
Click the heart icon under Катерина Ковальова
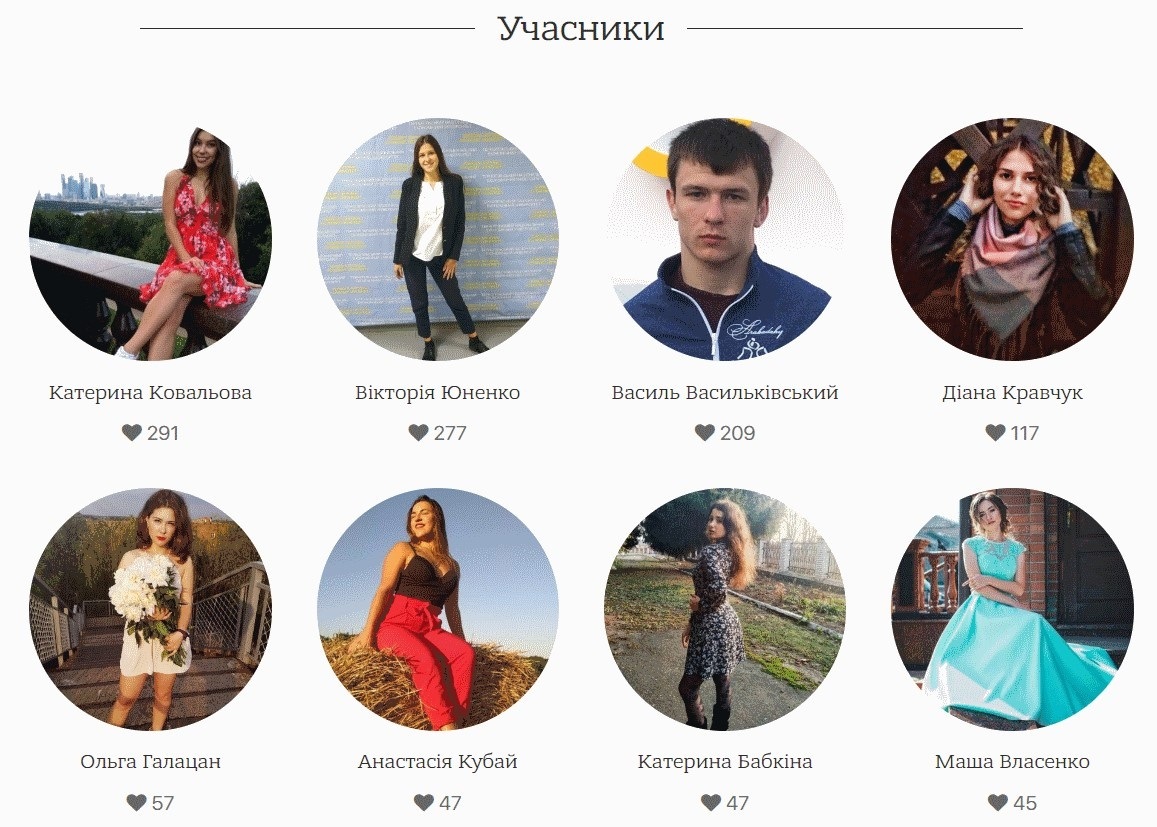coord(131,433)
